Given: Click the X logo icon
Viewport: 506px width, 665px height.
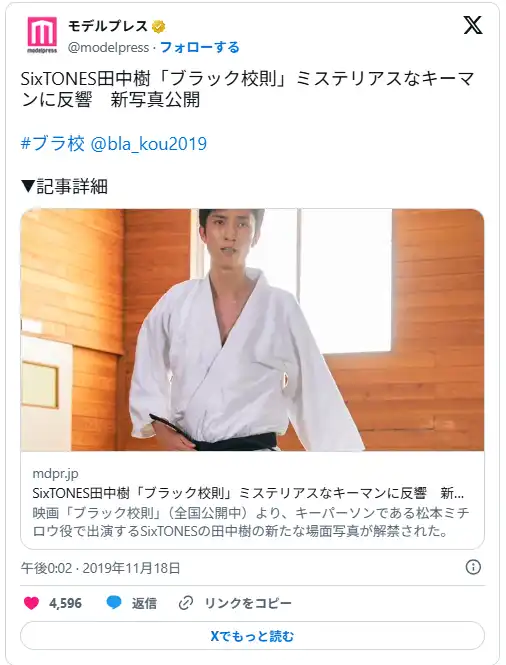Looking at the screenshot, I should point(472,25).
